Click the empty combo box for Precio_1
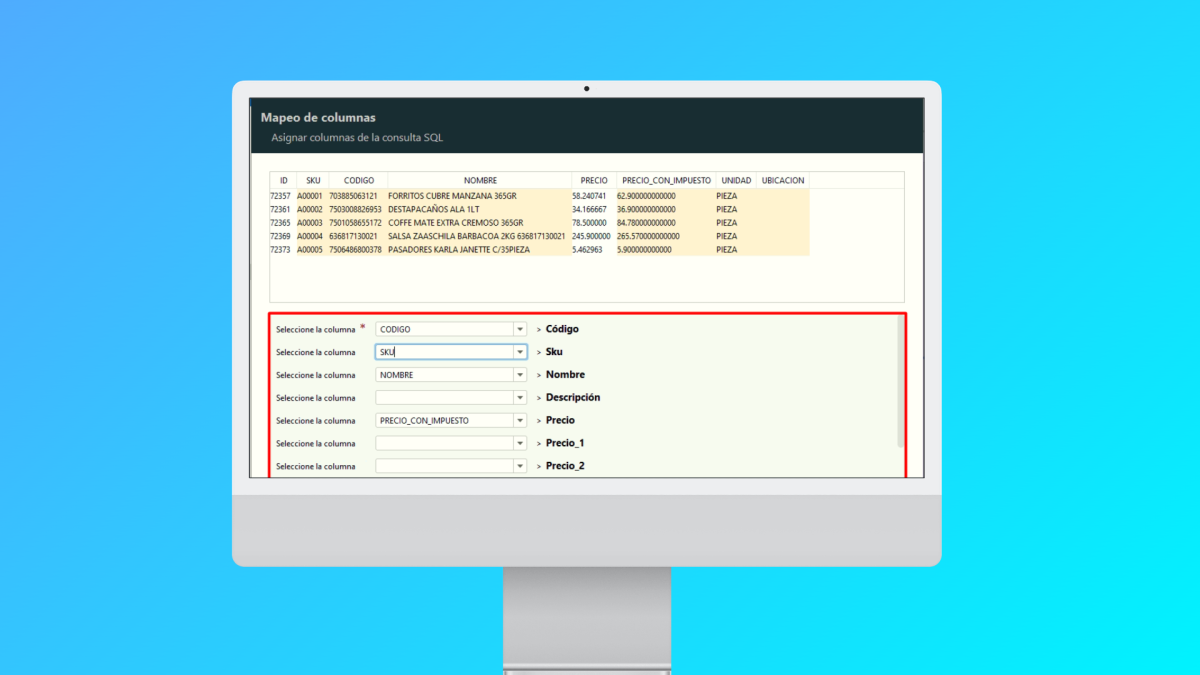Viewport: 1200px width, 675px height. [x=445, y=443]
